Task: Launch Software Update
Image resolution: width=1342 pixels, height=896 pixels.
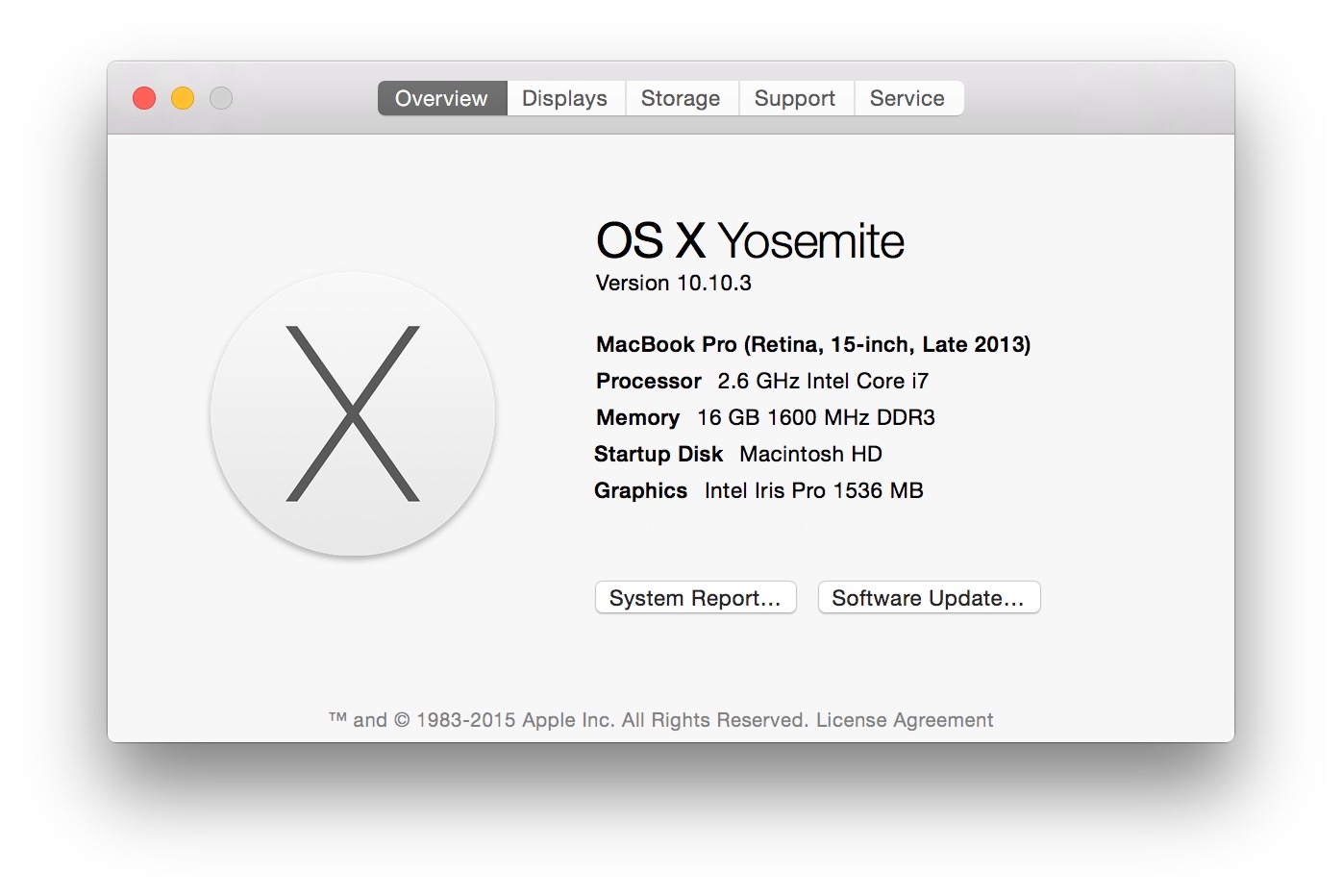Action: (x=929, y=597)
